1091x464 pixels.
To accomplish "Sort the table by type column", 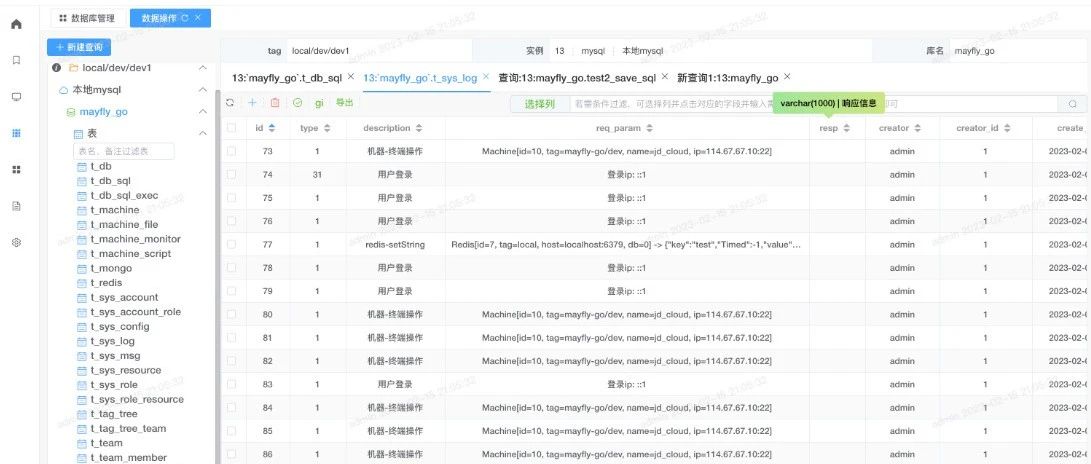I will click(x=326, y=128).
